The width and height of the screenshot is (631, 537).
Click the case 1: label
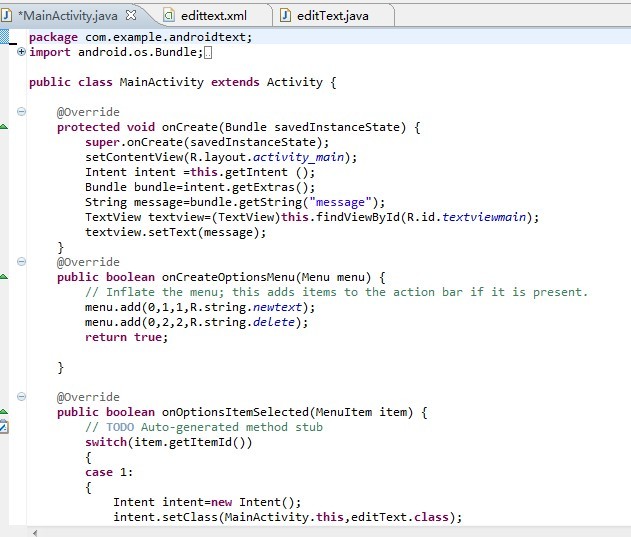(x=109, y=472)
